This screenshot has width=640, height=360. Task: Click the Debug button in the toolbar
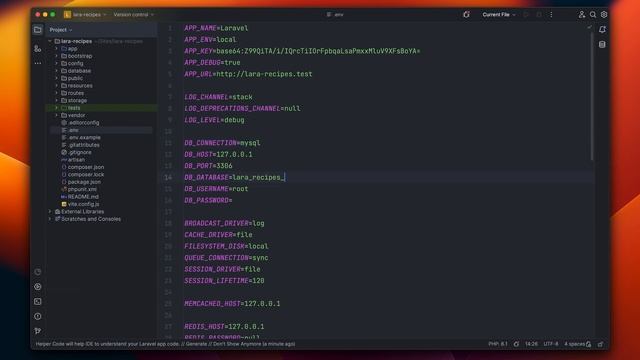pyautogui.click(x=539, y=15)
